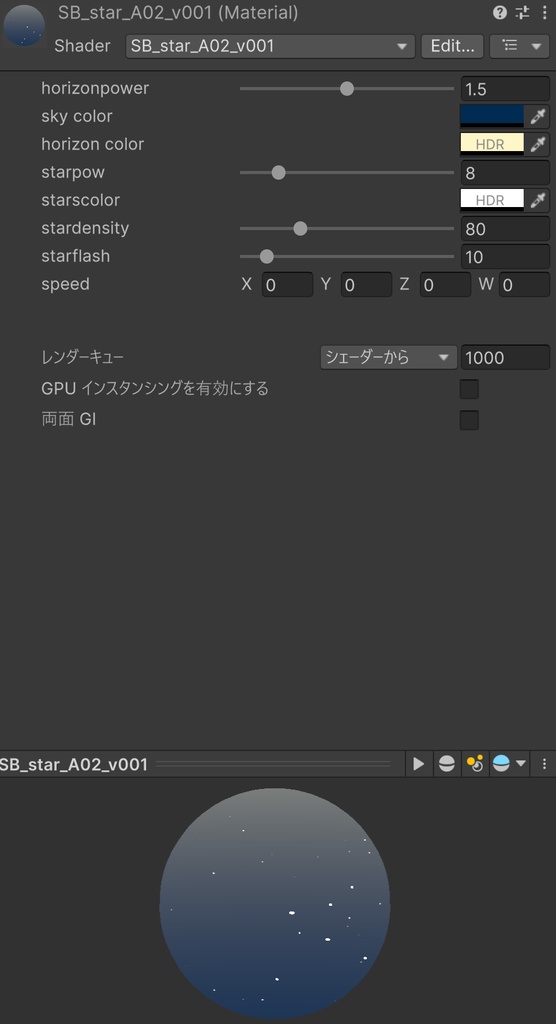Click the horizon color property label

click(92, 144)
